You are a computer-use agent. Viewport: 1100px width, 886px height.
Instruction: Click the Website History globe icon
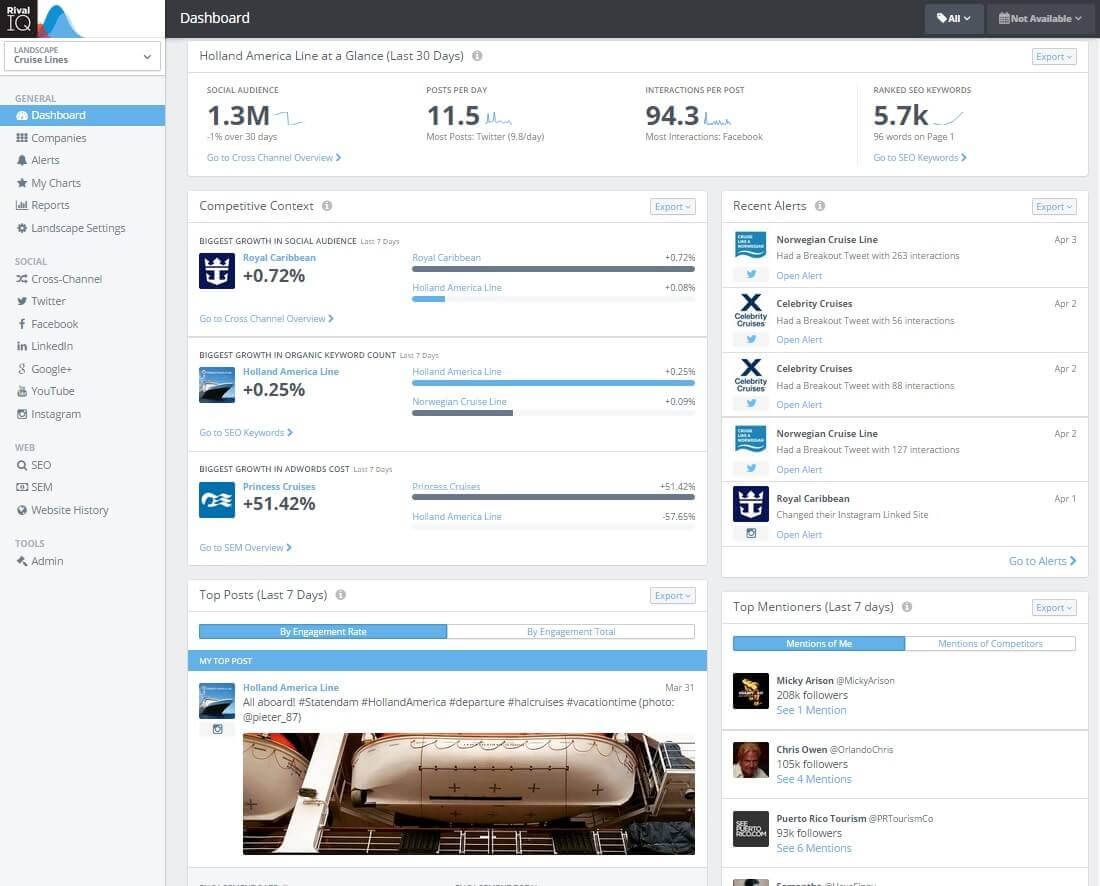[22, 510]
